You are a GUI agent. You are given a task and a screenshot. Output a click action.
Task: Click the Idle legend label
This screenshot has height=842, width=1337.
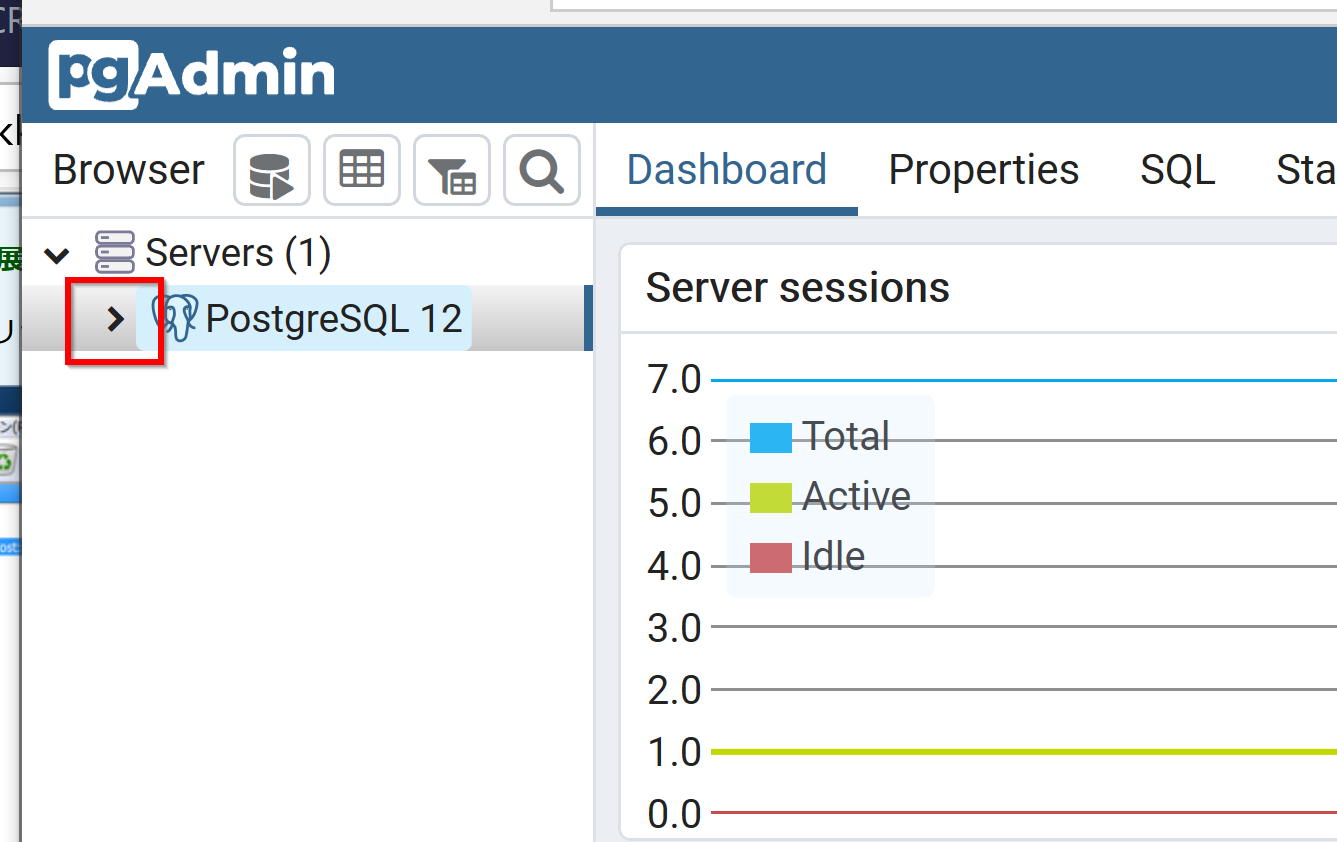[834, 556]
